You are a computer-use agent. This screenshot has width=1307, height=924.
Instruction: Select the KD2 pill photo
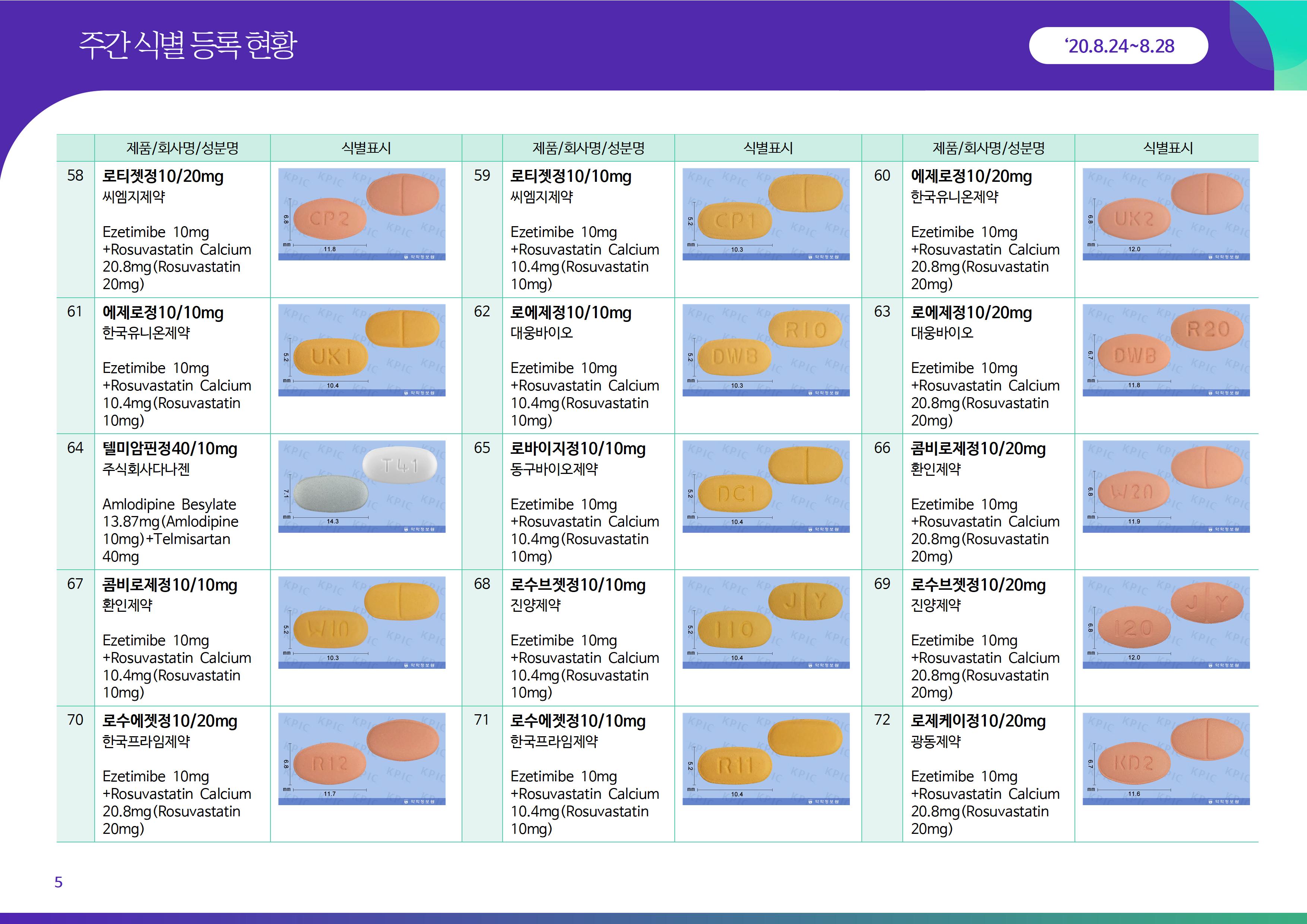click(x=1166, y=758)
